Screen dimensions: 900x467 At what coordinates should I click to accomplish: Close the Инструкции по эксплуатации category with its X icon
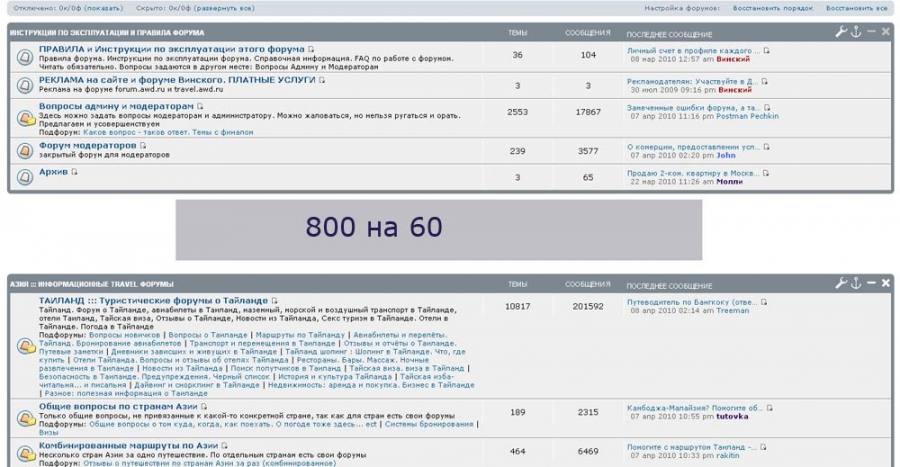click(886, 32)
